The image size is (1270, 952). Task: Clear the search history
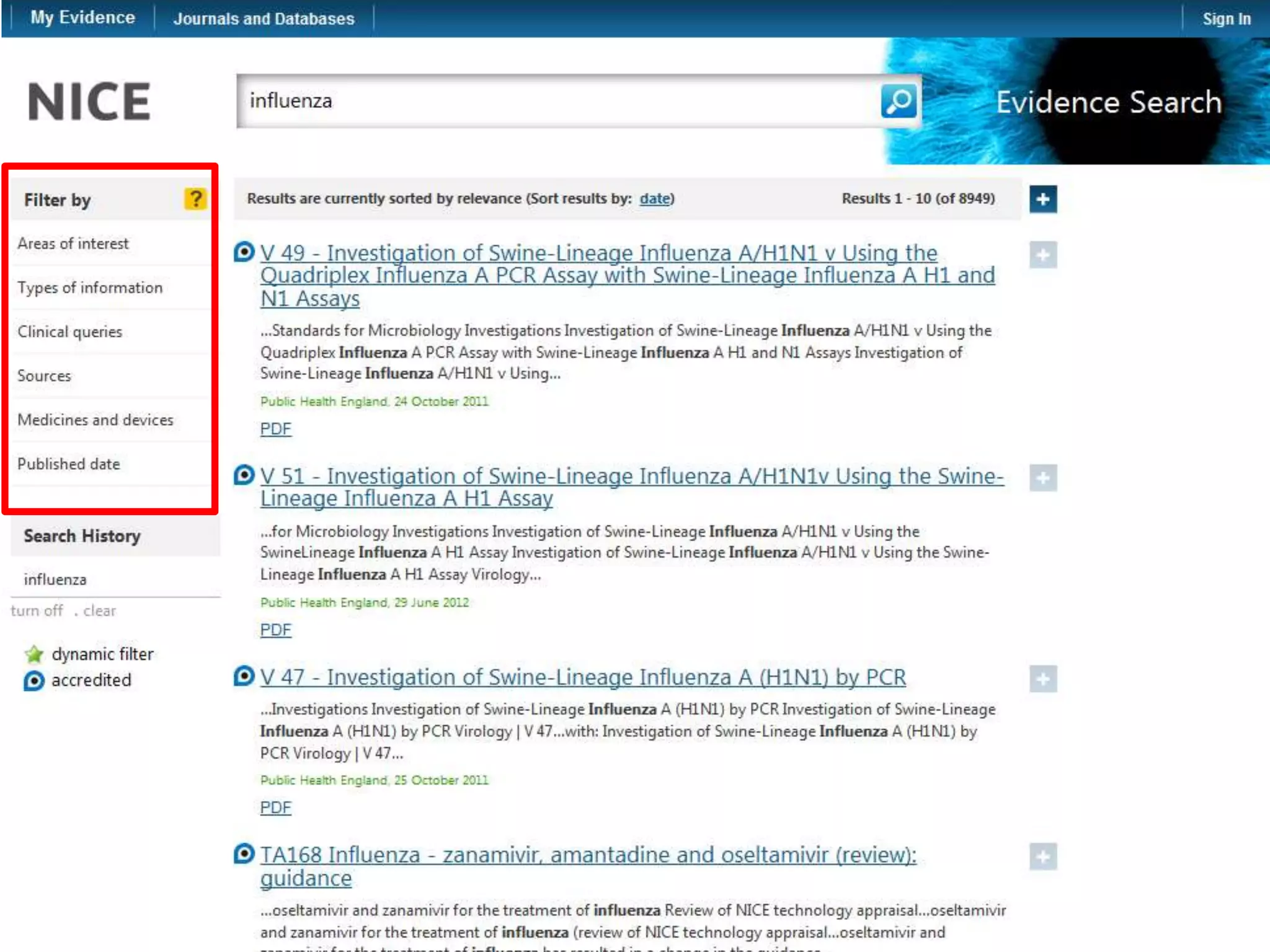click(99, 610)
